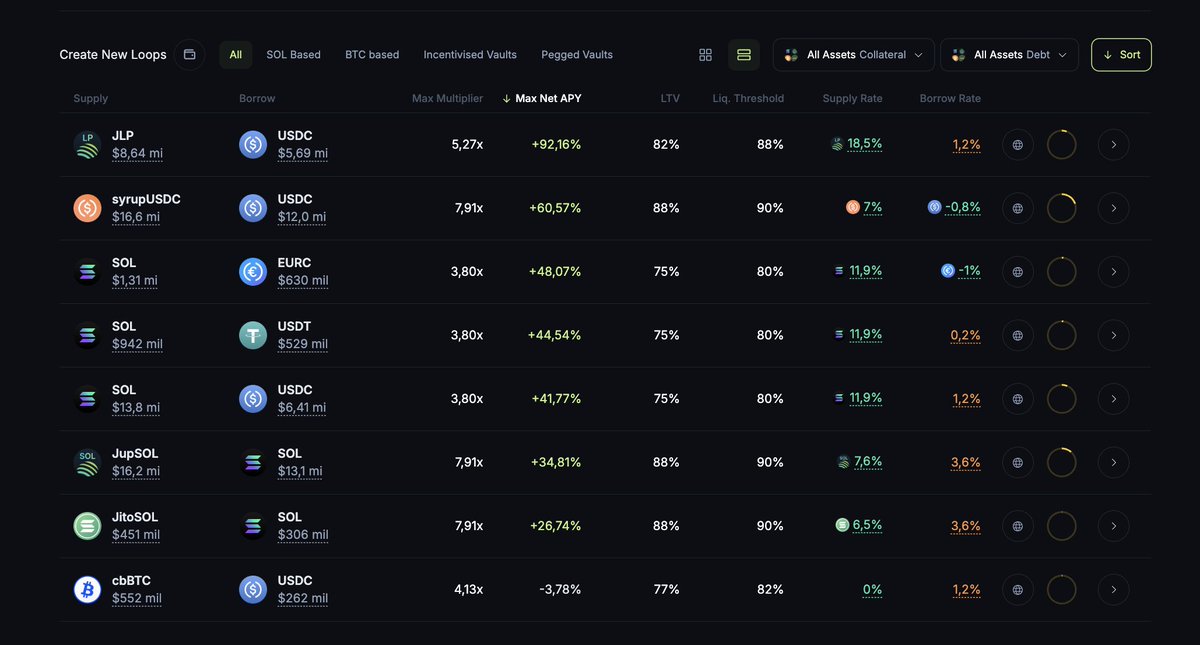Activate the SOL Based filter
The image size is (1200, 645).
point(293,54)
